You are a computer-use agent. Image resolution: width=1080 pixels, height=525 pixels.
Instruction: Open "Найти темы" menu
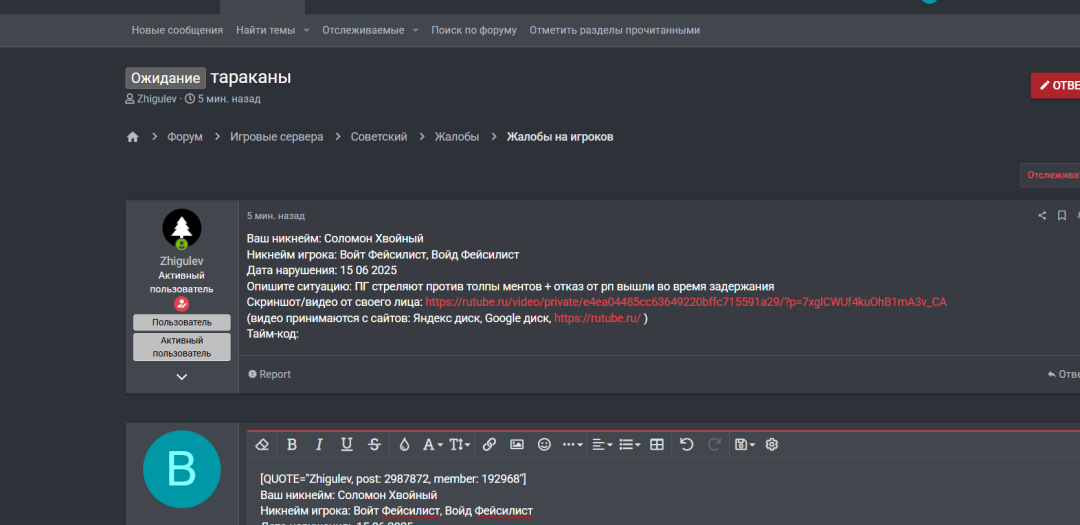point(266,30)
